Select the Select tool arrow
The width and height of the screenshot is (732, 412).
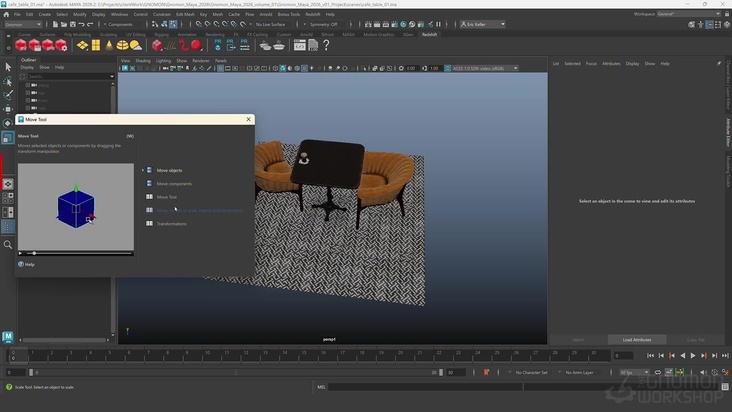click(8, 67)
